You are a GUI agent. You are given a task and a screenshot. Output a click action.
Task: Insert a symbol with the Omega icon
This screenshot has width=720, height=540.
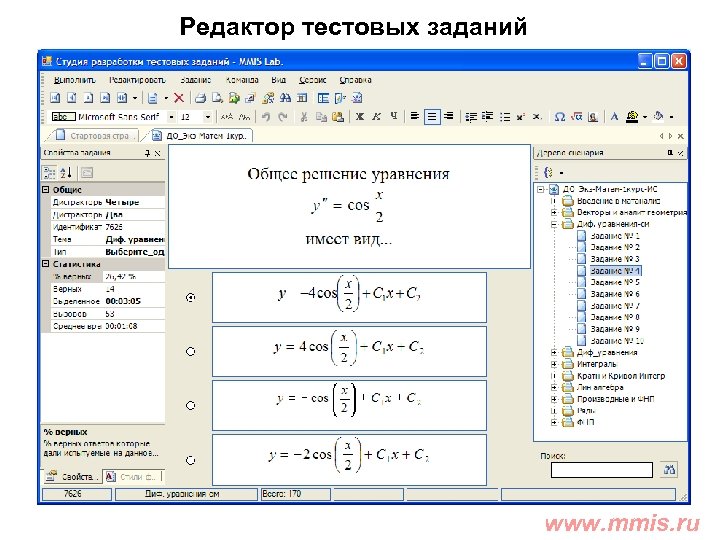pos(560,117)
